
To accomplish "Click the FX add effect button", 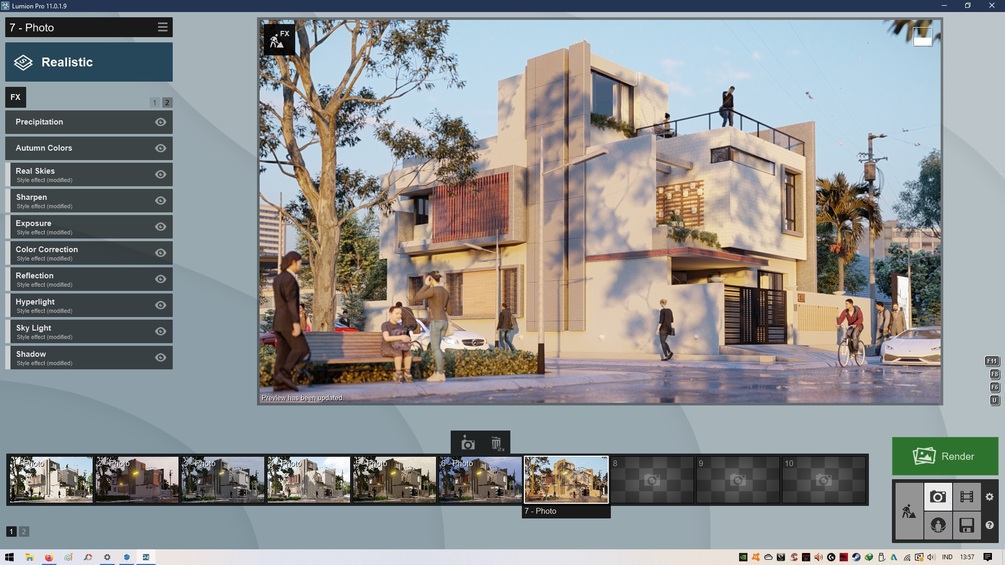I will click(x=15, y=97).
